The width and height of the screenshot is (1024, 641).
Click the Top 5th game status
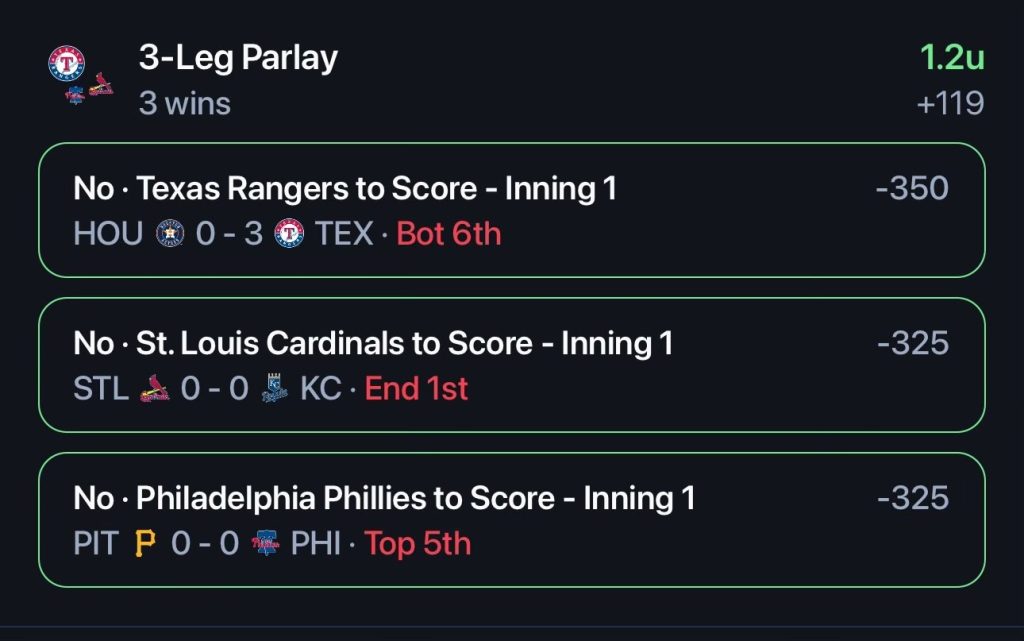pos(418,544)
